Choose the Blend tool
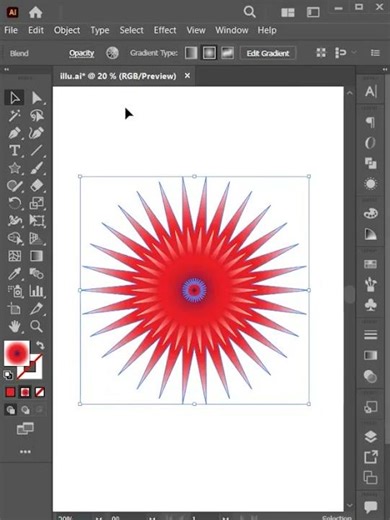 click(36, 274)
